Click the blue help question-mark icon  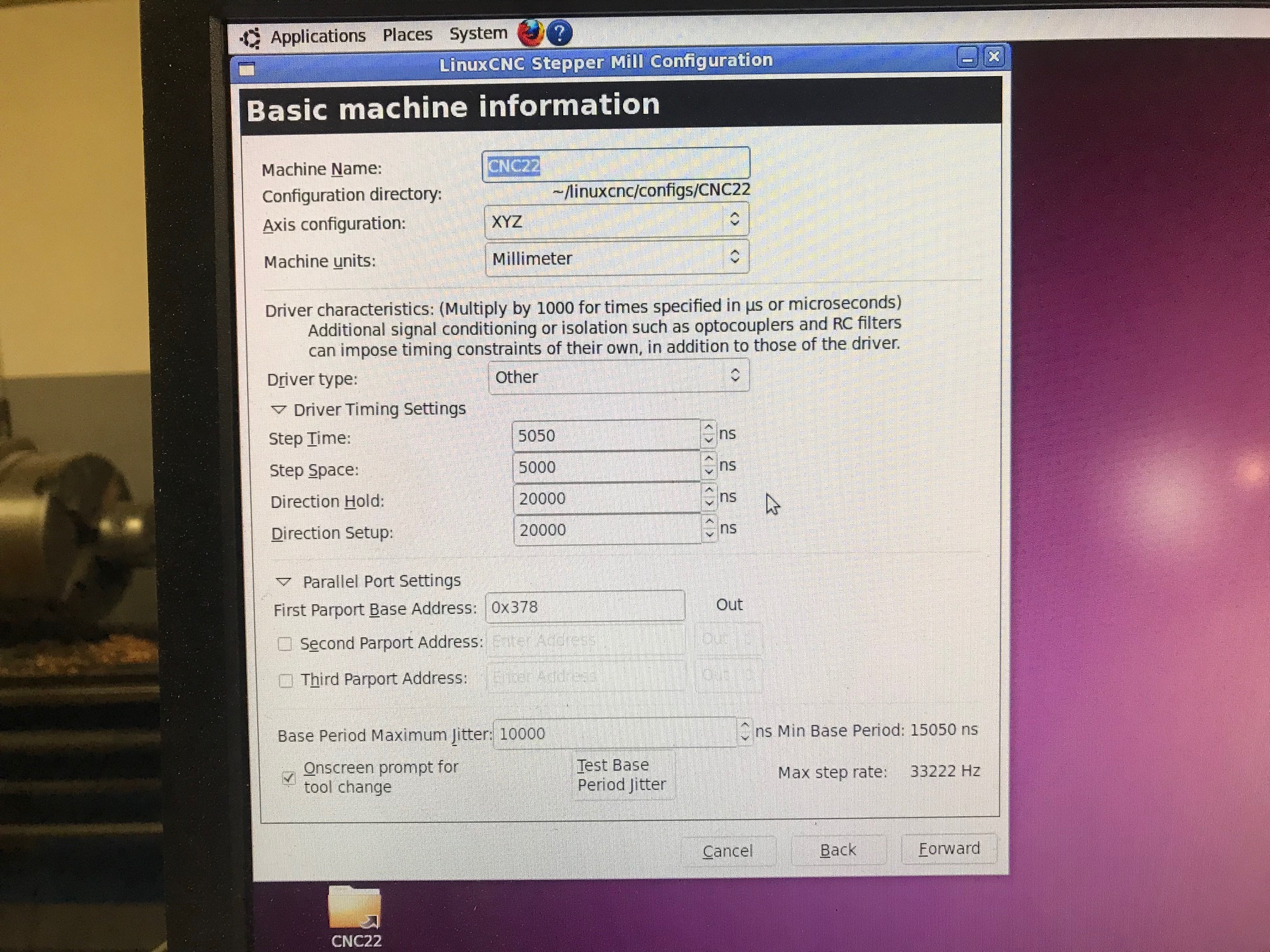coord(559,33)
